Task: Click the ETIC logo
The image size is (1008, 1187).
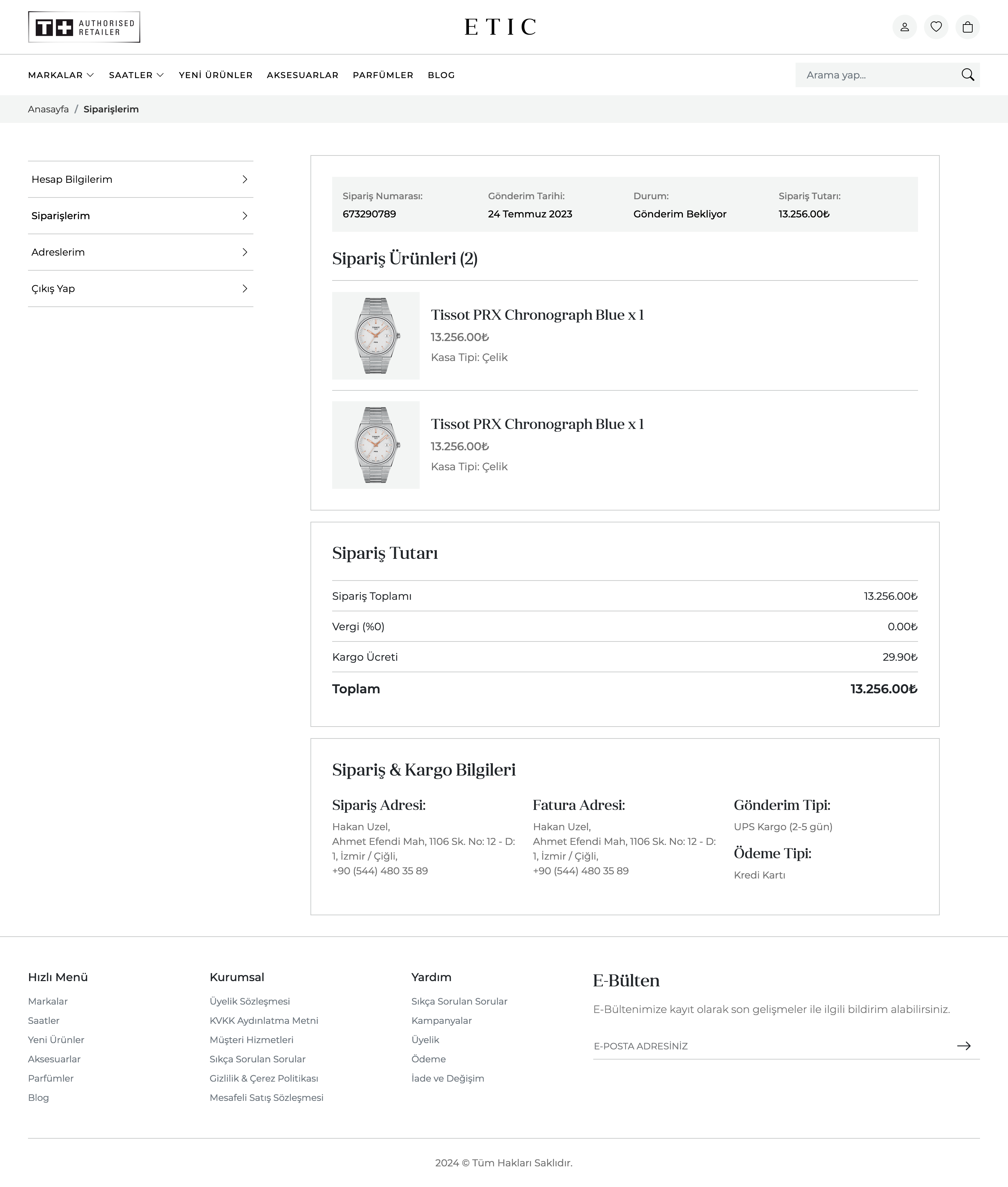Action: 500,27
